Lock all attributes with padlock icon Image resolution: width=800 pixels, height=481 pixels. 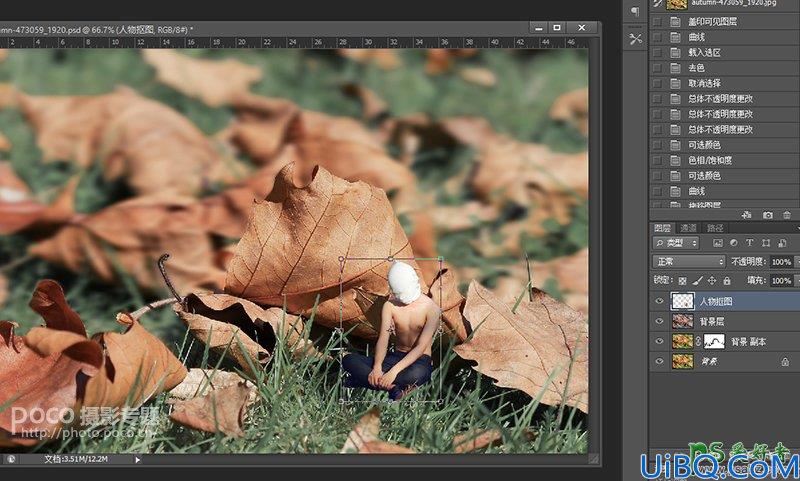tap(727, 281)
